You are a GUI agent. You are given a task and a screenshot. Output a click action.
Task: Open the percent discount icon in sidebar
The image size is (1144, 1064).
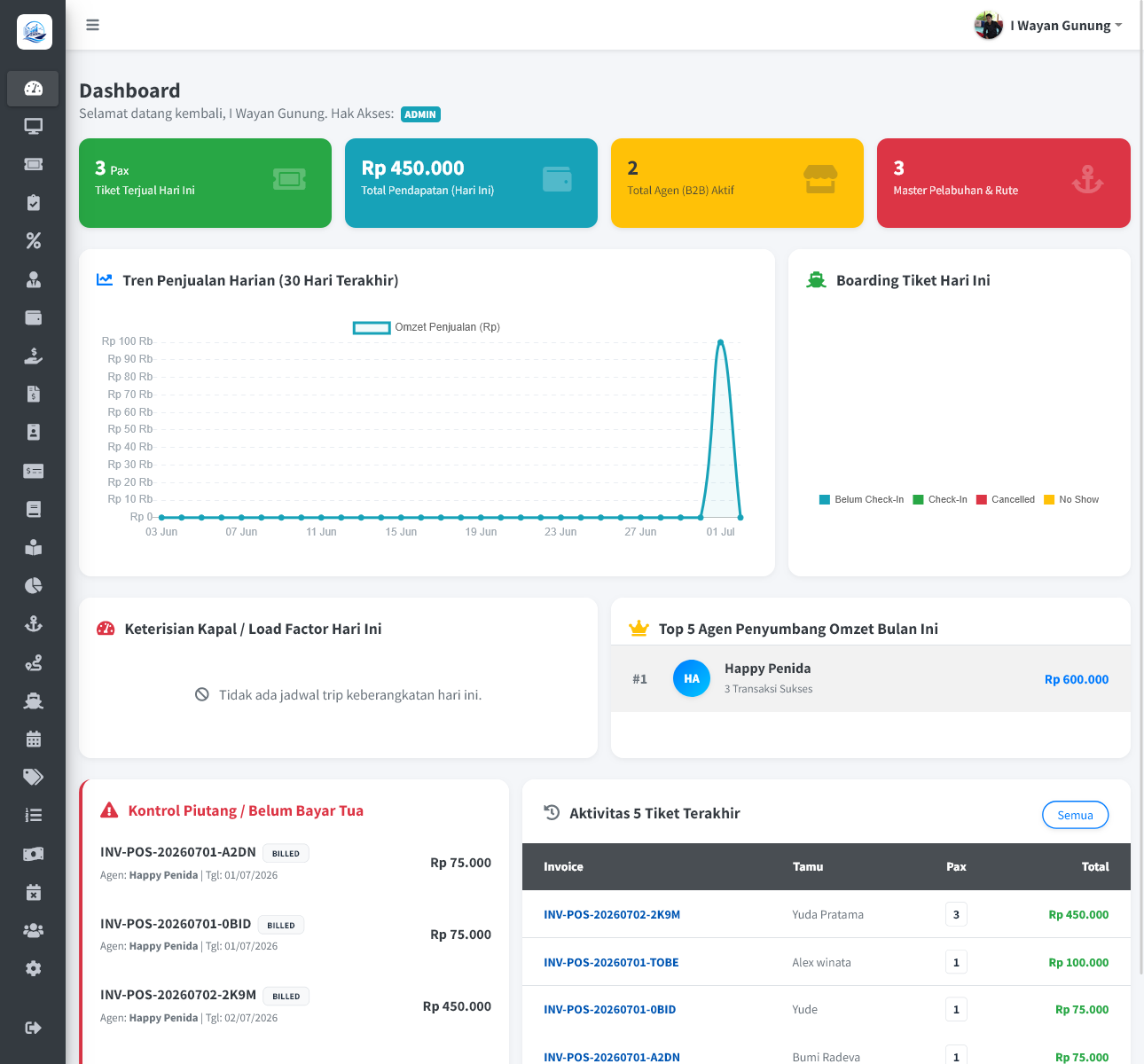pyautogui.click(x=33, y=241)
